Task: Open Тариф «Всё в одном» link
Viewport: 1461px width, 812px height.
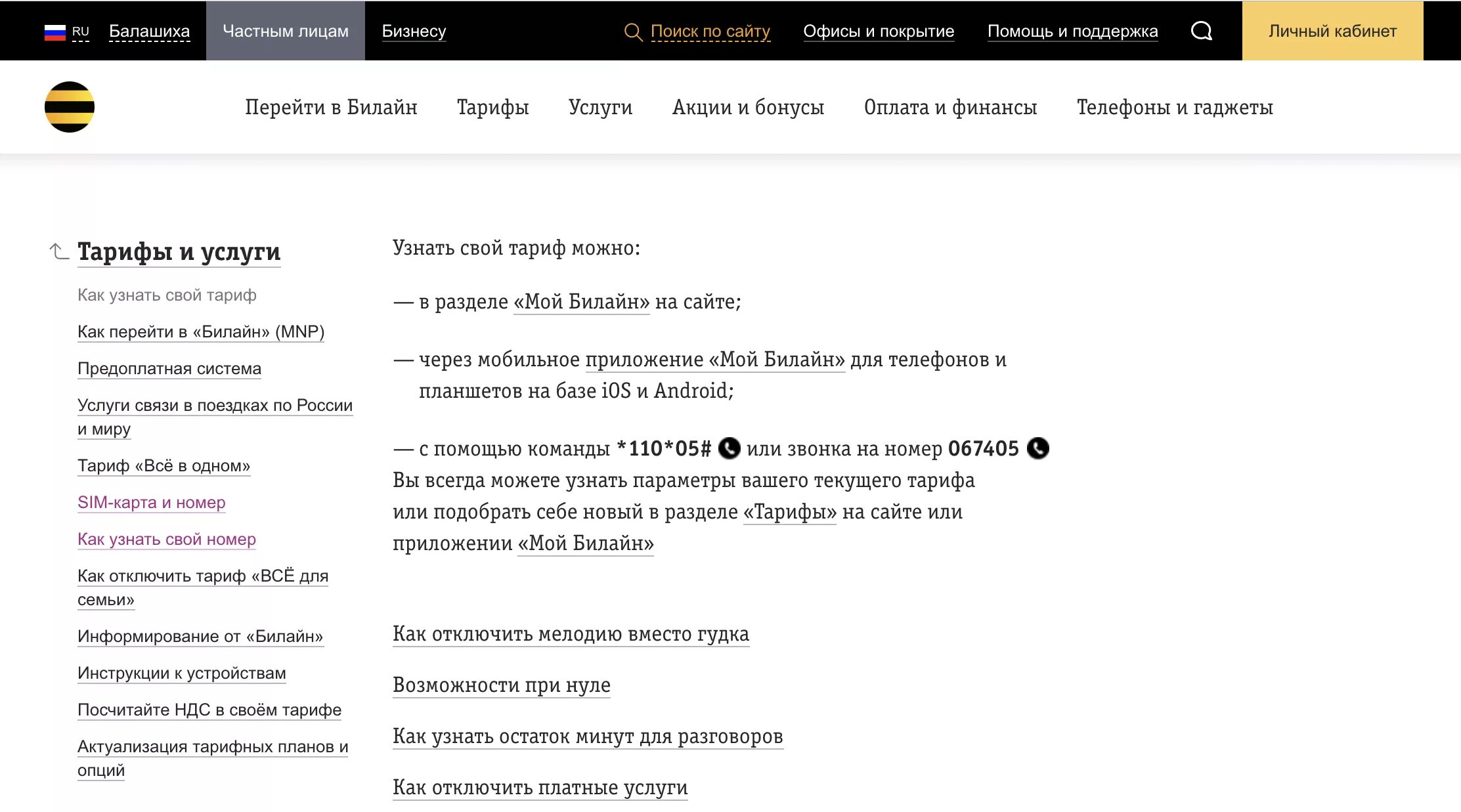Action: point(164,466)
